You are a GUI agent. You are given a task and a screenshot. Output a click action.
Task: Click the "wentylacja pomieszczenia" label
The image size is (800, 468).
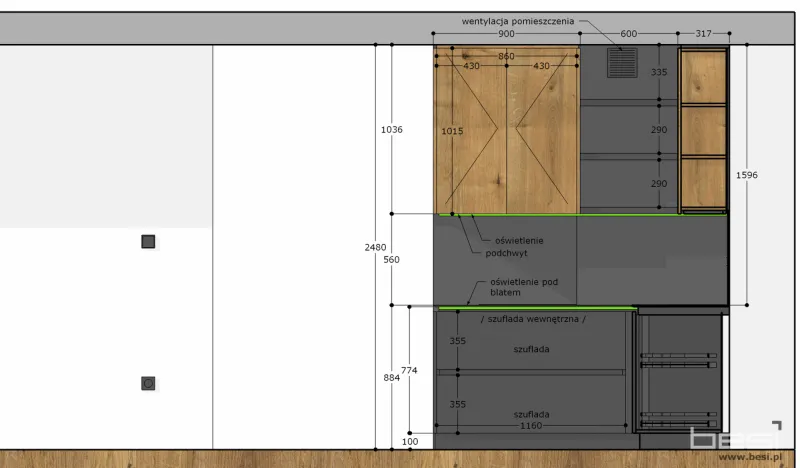click(517, 21)
